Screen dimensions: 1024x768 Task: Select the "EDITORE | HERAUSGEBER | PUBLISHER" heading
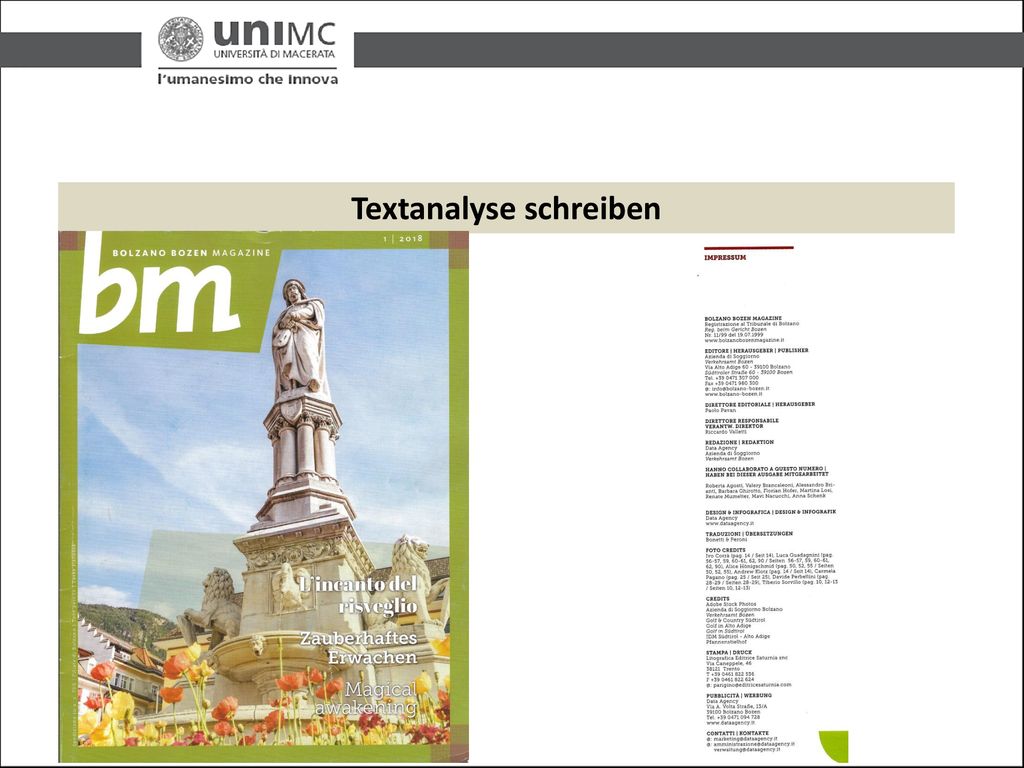pos(757,350)
